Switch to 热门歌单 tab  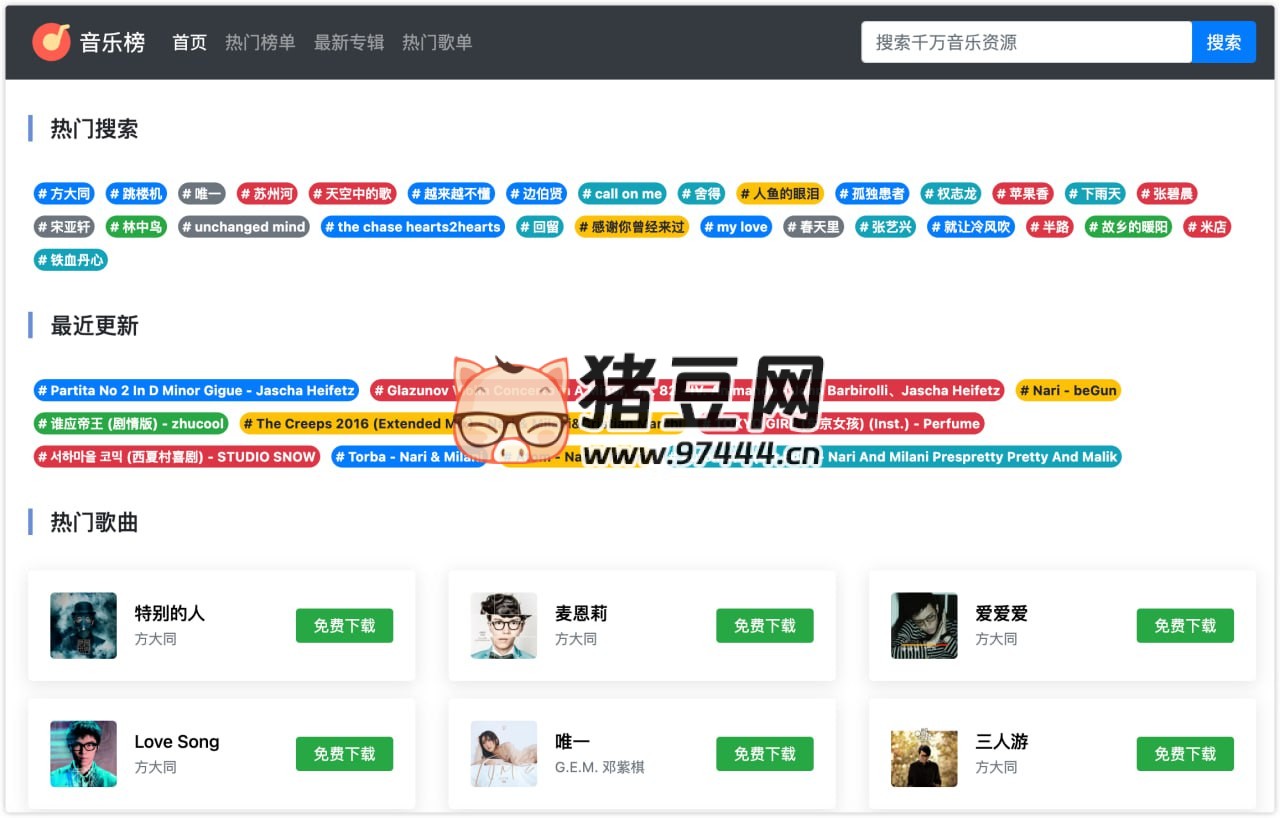437,42
